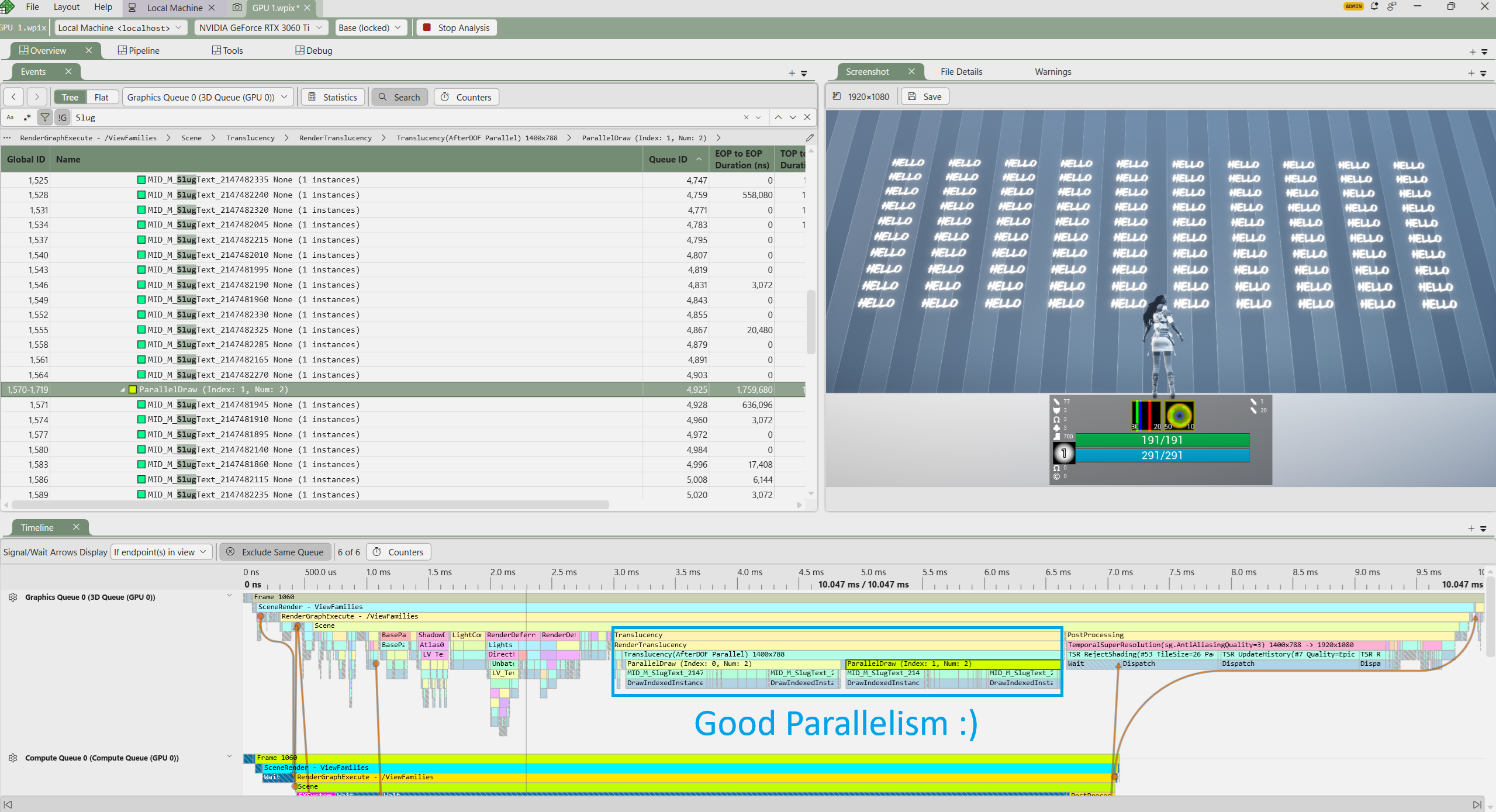Jump to previous search result
The image size is (1496, 812).
point(778,118)
